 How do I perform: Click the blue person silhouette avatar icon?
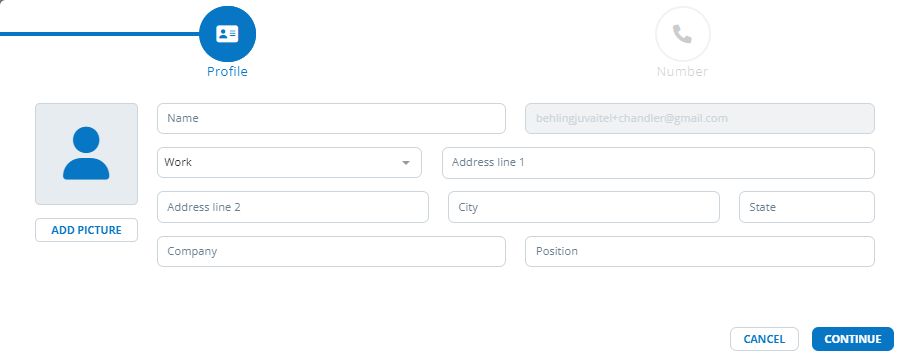coord(86,153)
